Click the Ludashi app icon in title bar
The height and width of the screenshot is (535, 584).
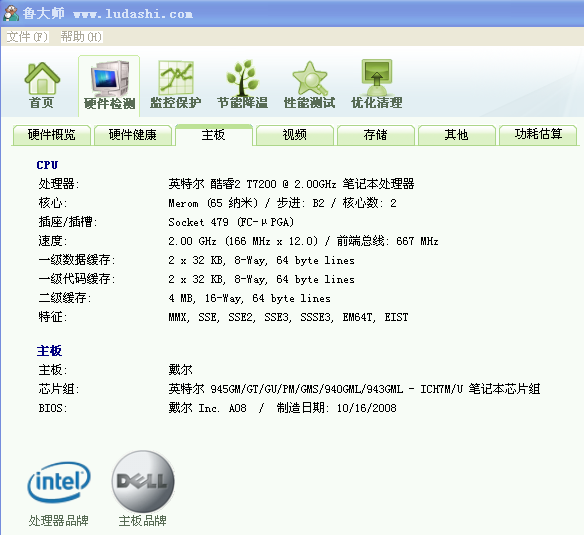coord(10,13)
